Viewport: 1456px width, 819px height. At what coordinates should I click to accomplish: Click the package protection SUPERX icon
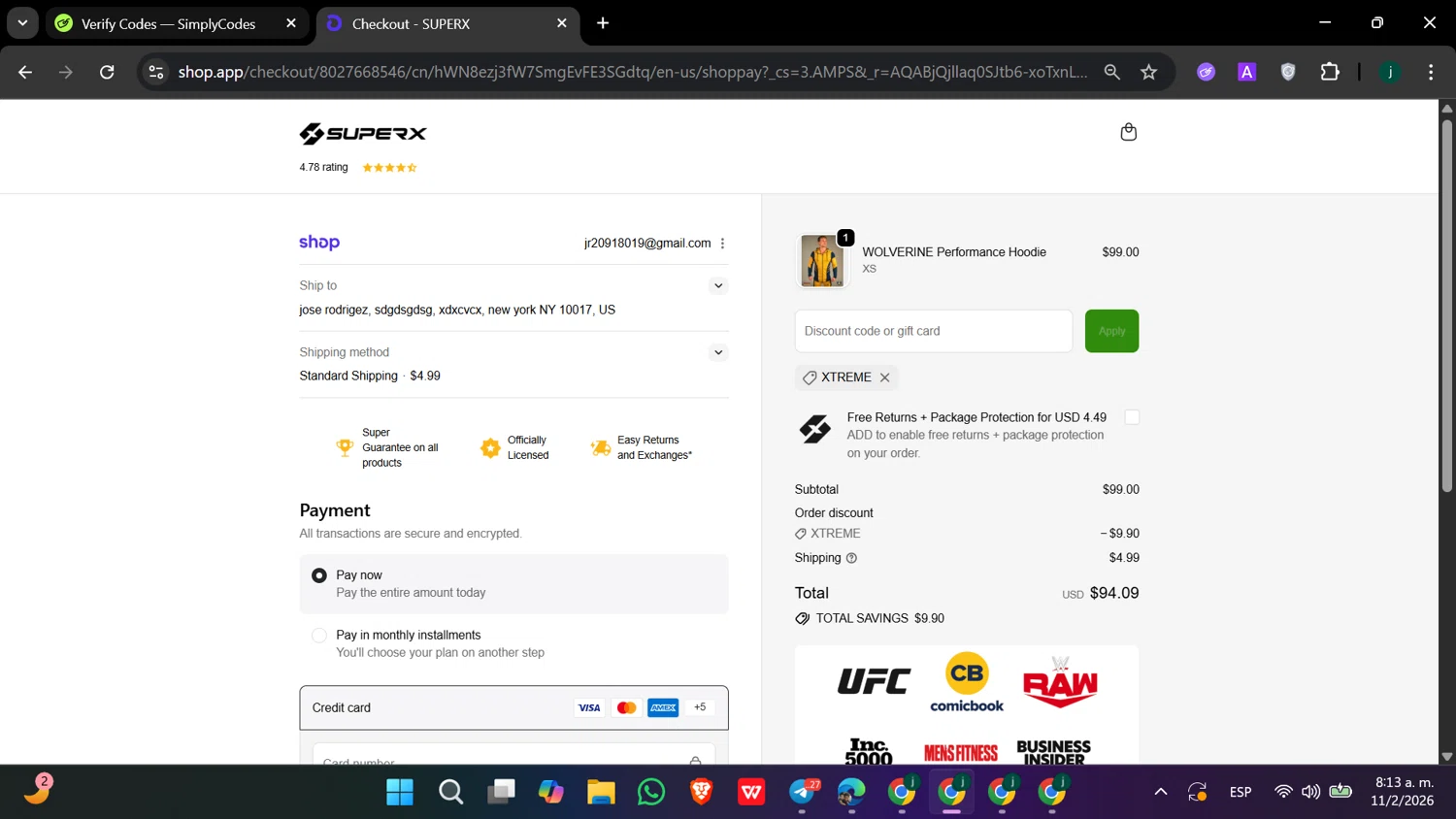click(x=815, y=429)
